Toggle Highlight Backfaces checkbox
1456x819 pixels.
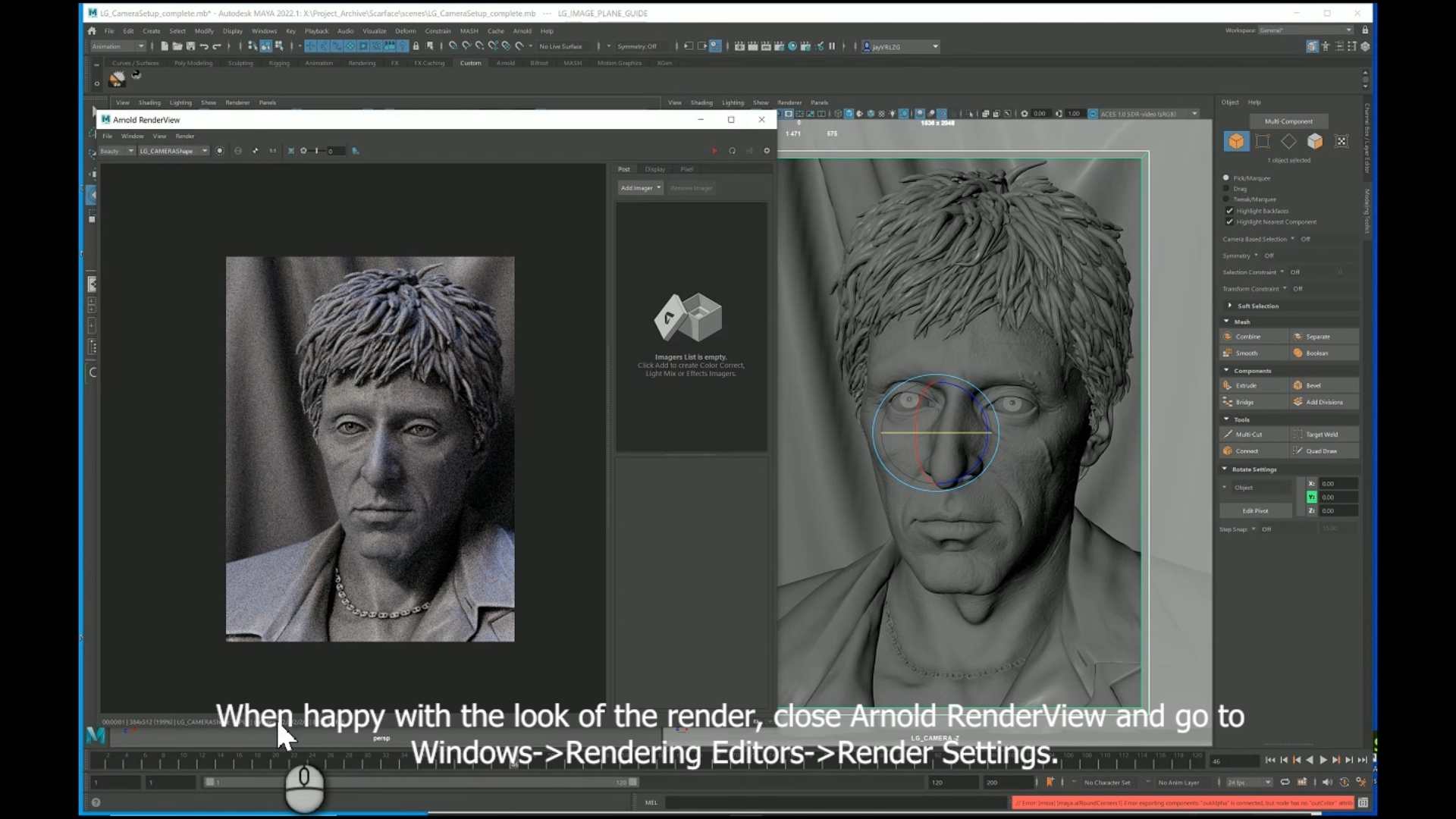point(1229,211)
